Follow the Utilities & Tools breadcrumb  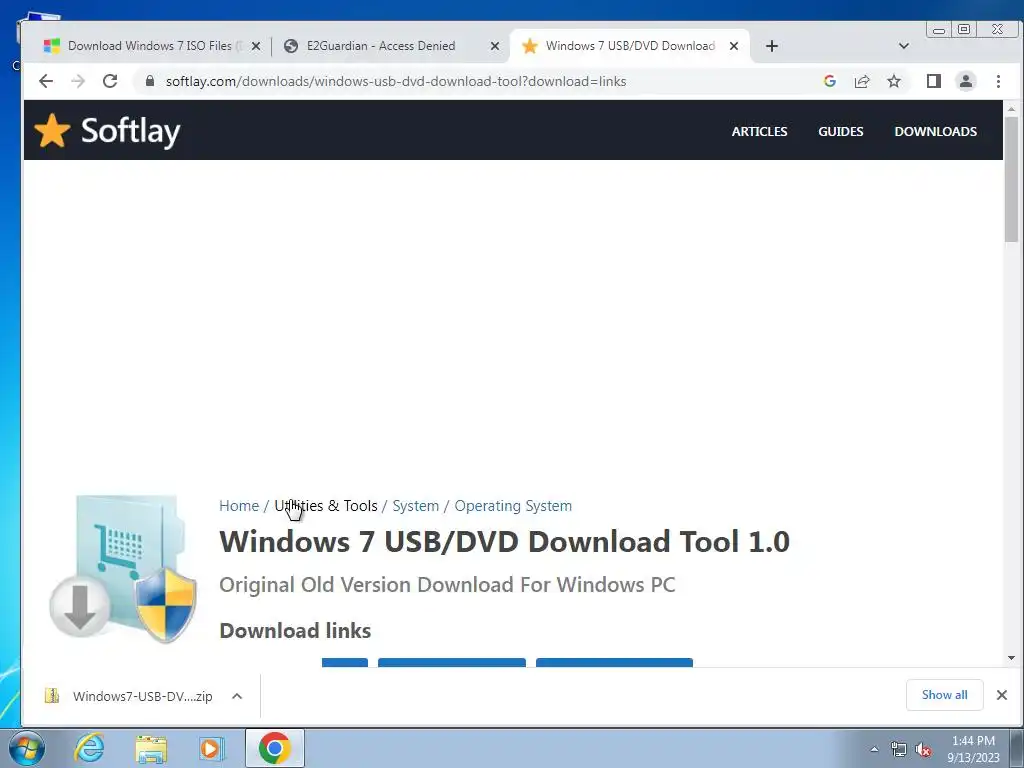326,505
